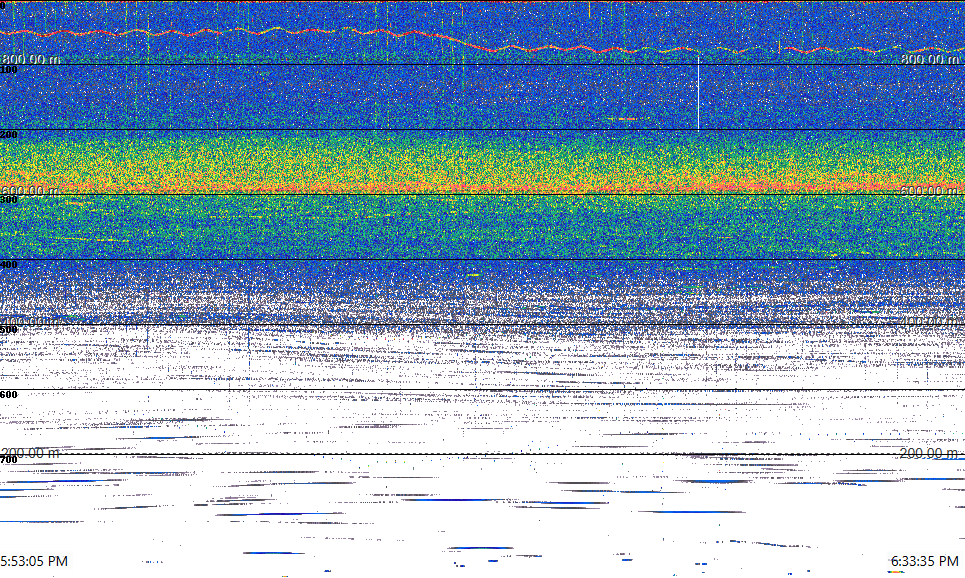Click the left-side 800.00 m range label
This screenshot has height=578, width=965.
[x=31, y=59]
